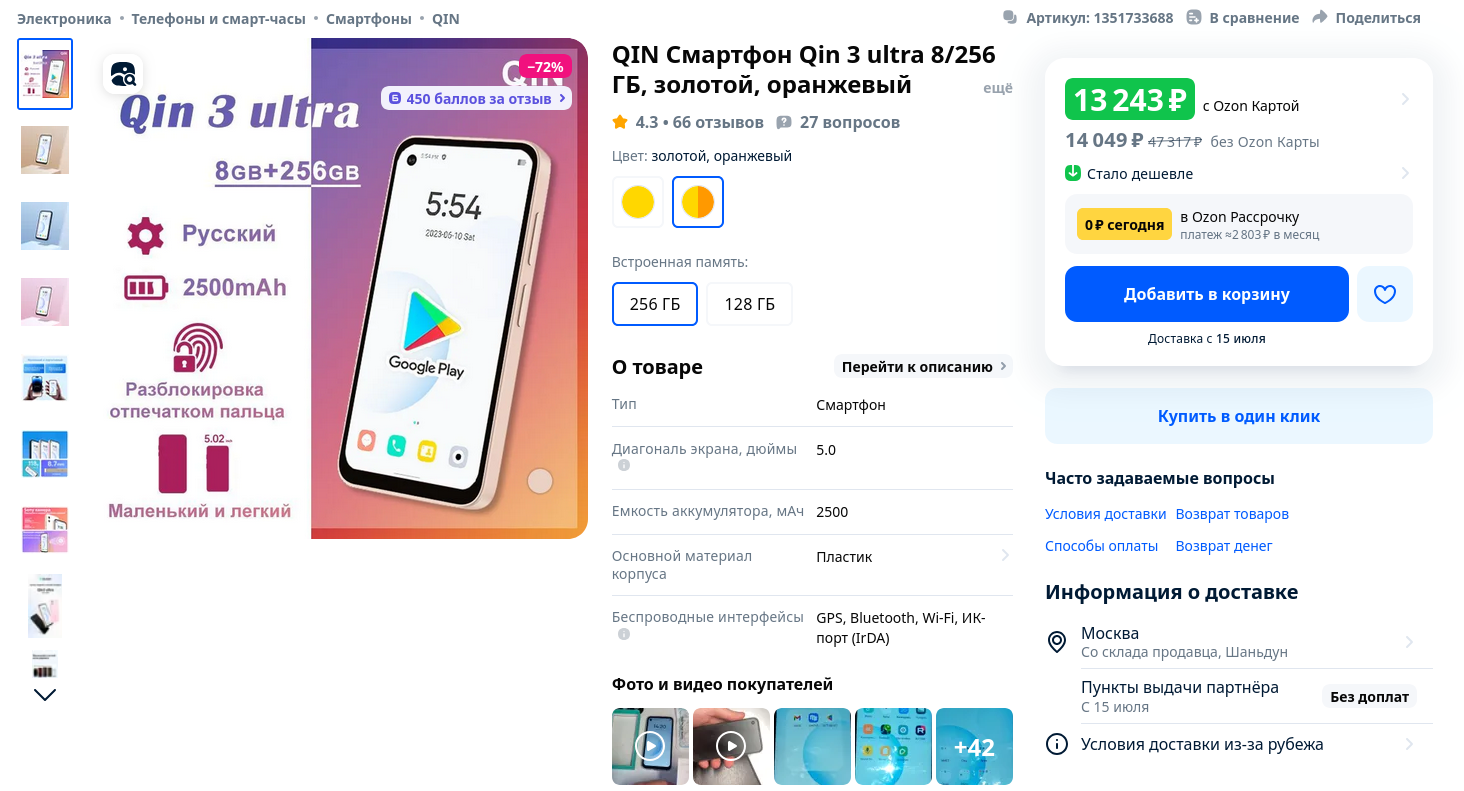Viewport: 1464px width, 791px height.
Task: Choose the gold-orange color swatch
Action: (x=698, y=202)
